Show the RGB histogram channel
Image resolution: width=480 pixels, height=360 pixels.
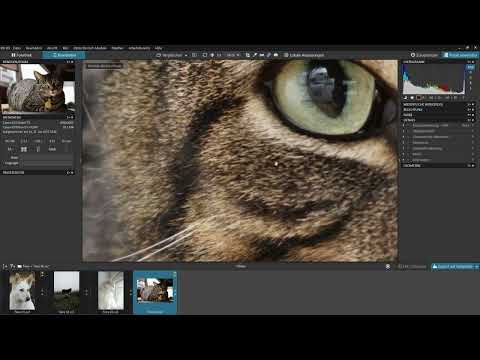pyautogui.click(x=470, y=67)
